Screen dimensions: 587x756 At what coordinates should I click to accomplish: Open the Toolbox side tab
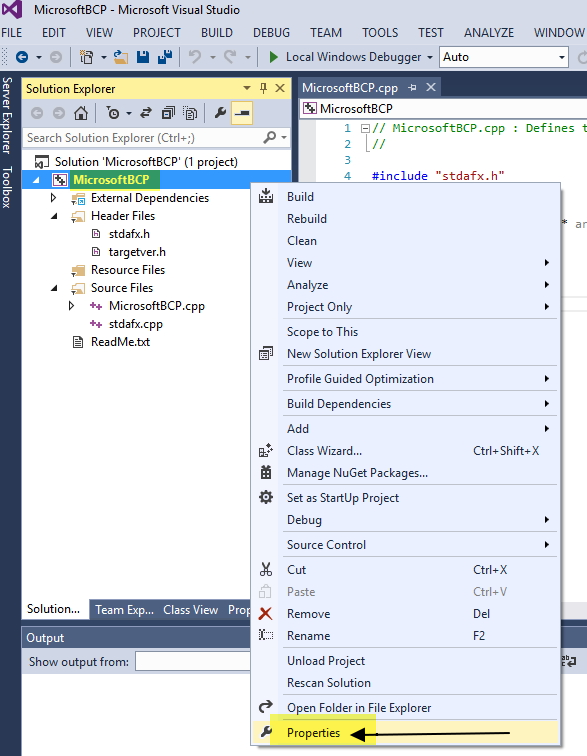coord(7,187)
